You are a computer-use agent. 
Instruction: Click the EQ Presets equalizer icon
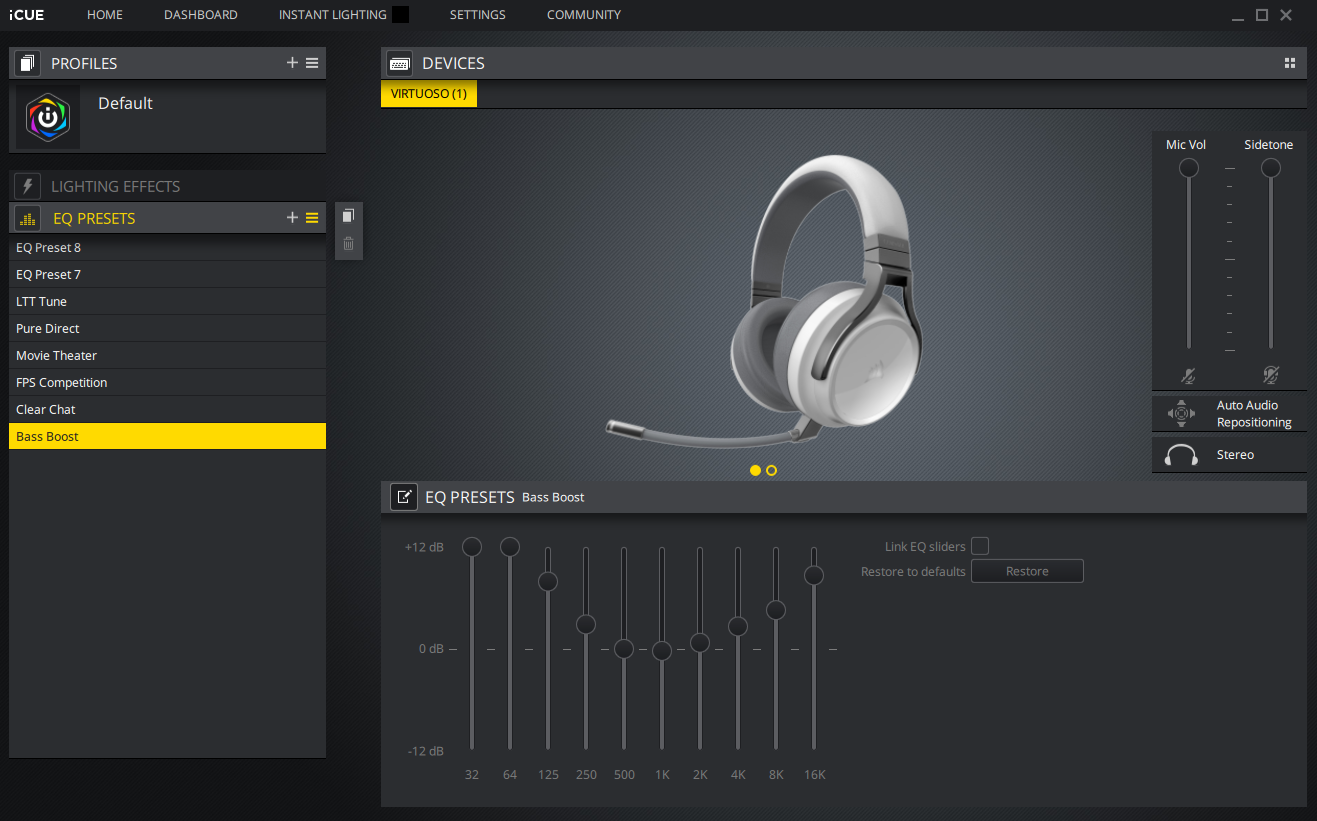pyautogui.click(x=28, y=218)
